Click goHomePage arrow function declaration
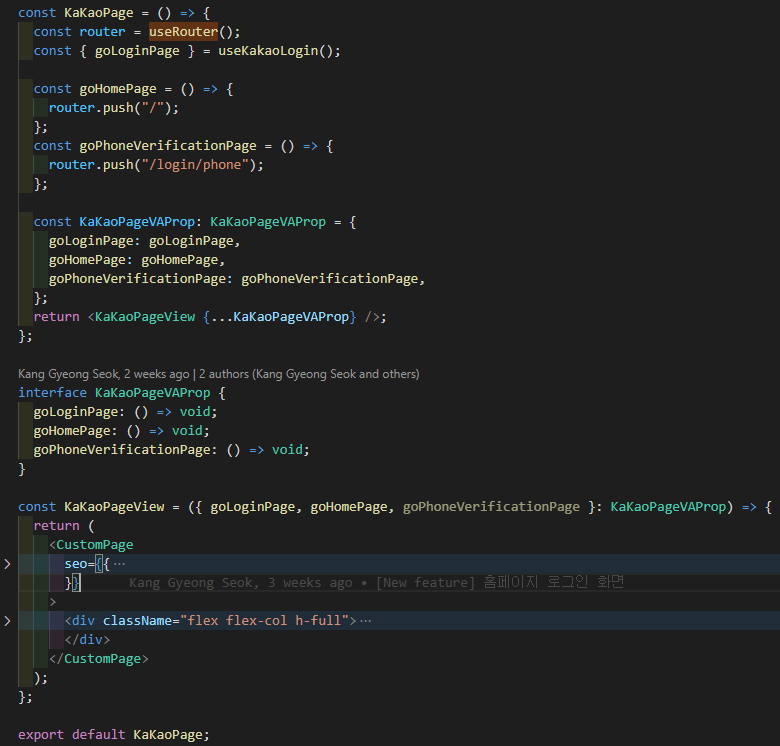This screenshot has width=780, height=746. coord(133,89)
